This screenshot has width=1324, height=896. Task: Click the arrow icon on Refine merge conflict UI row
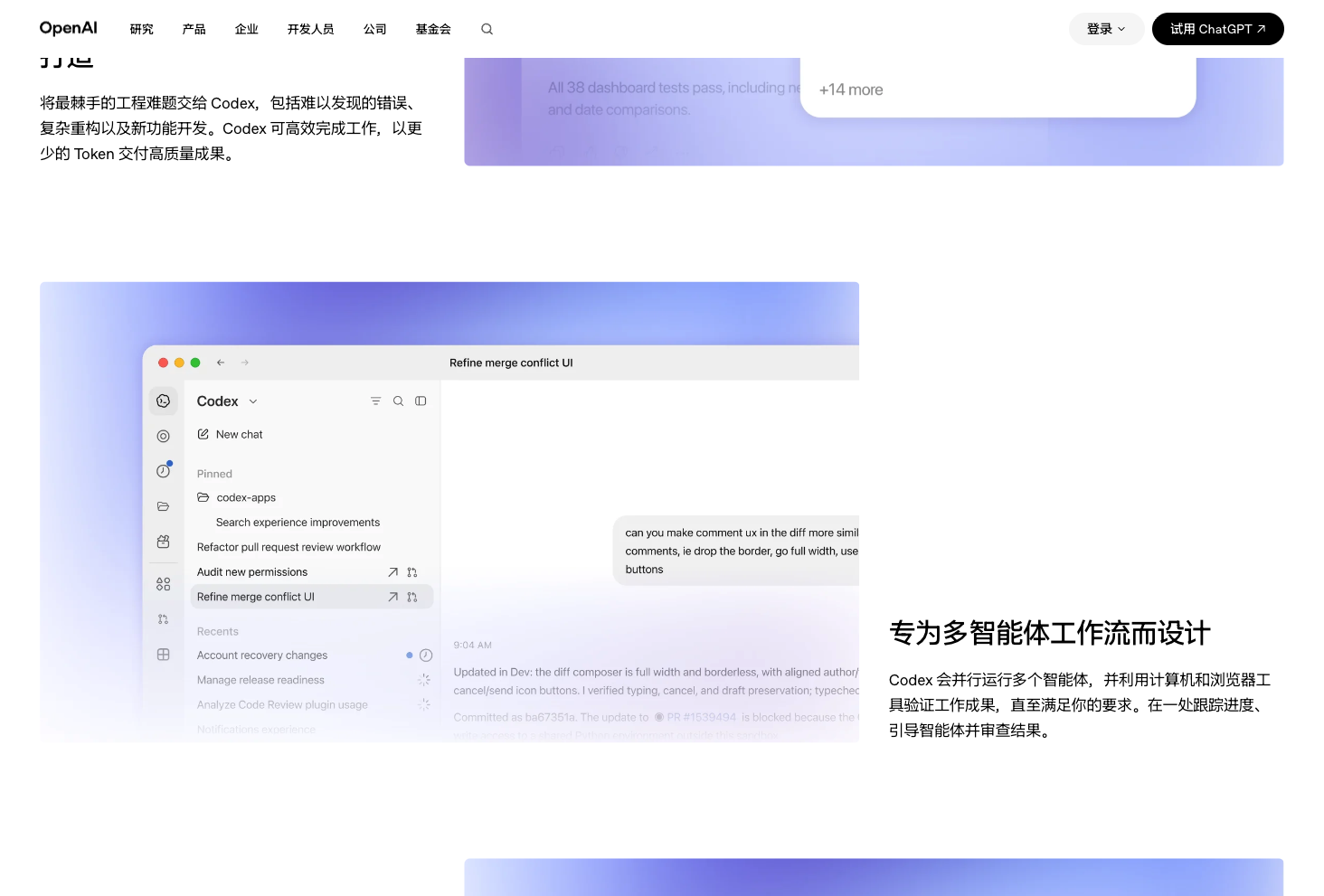(392, 597)
